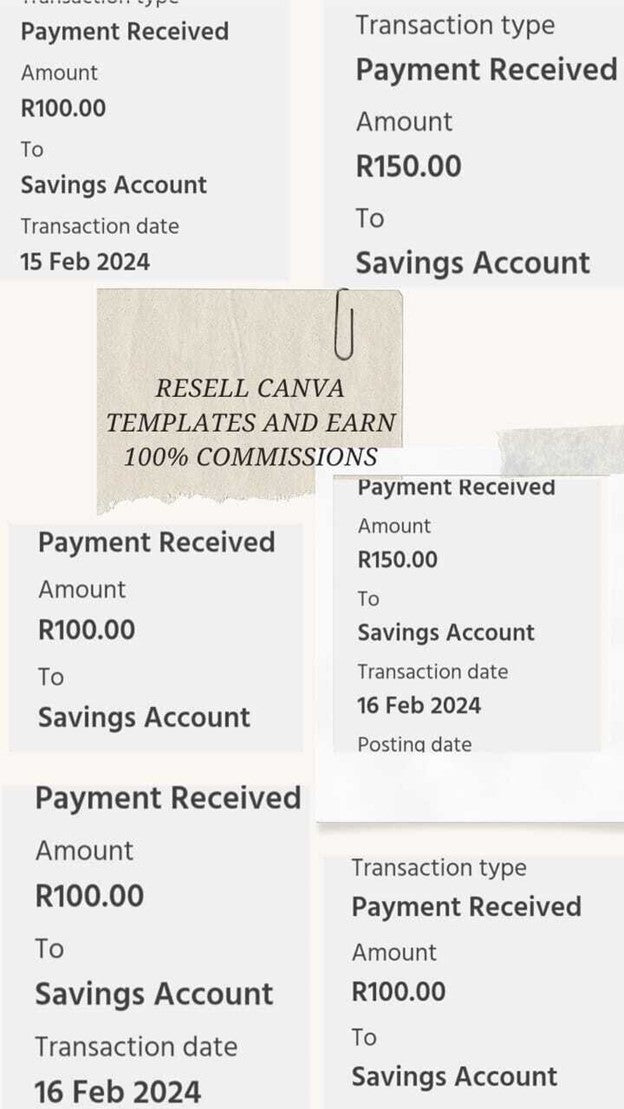This screenshot has height=1109, width=624.
Task: Click the large R150.00 amount top-right
Action: click(x=408, y=167)
